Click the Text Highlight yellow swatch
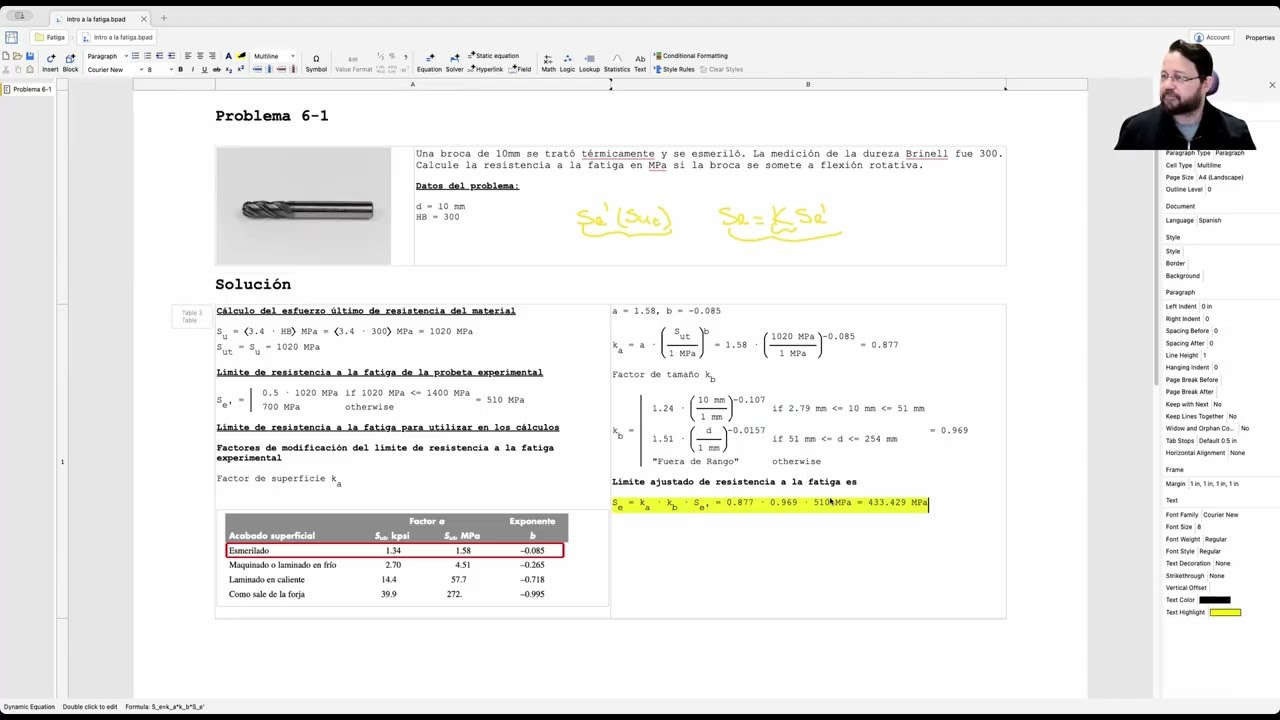The width and height of the screenshot is (1280, 720). coord(1225,612)
